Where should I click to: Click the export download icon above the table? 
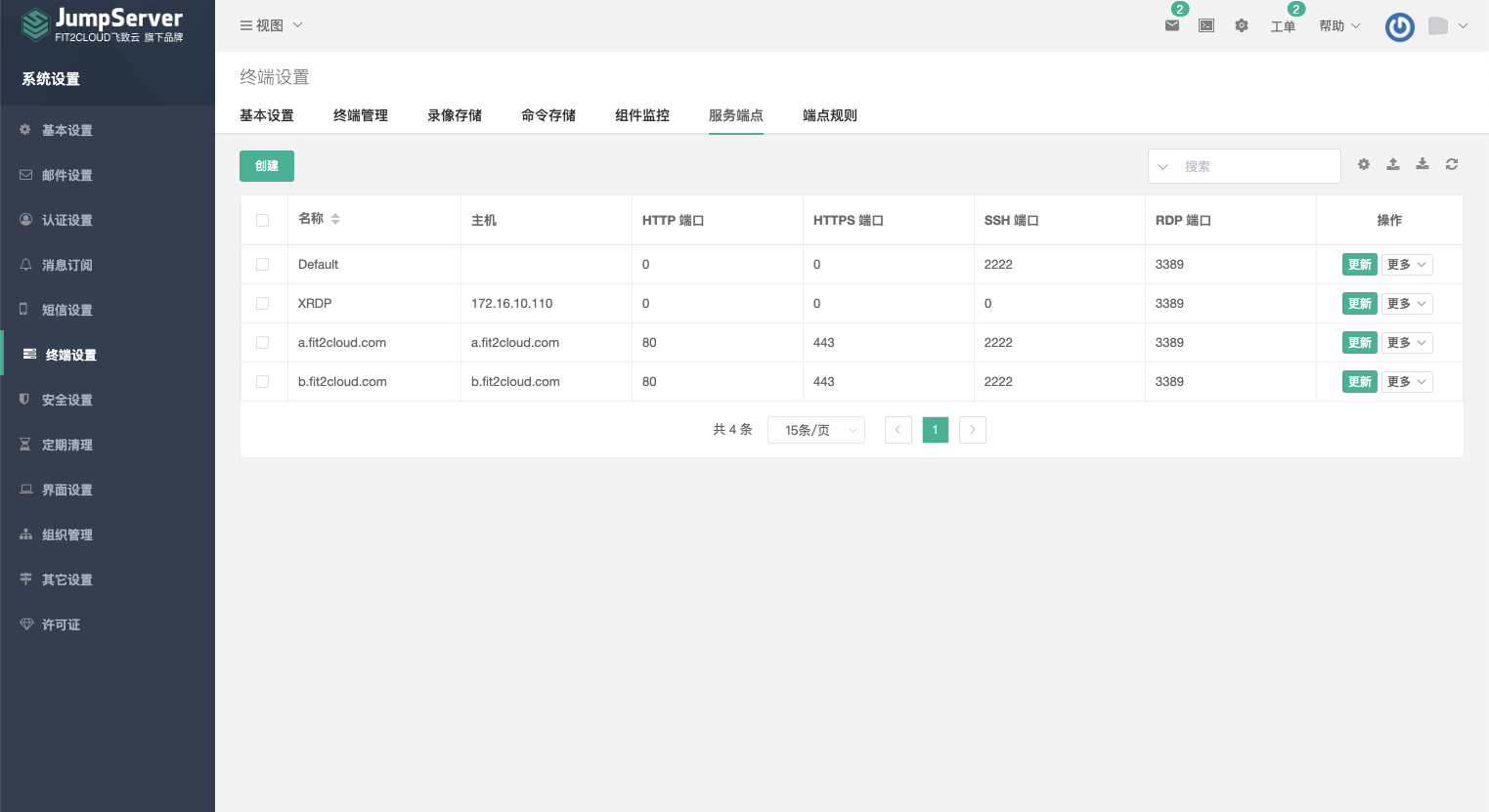point(1423,164)
